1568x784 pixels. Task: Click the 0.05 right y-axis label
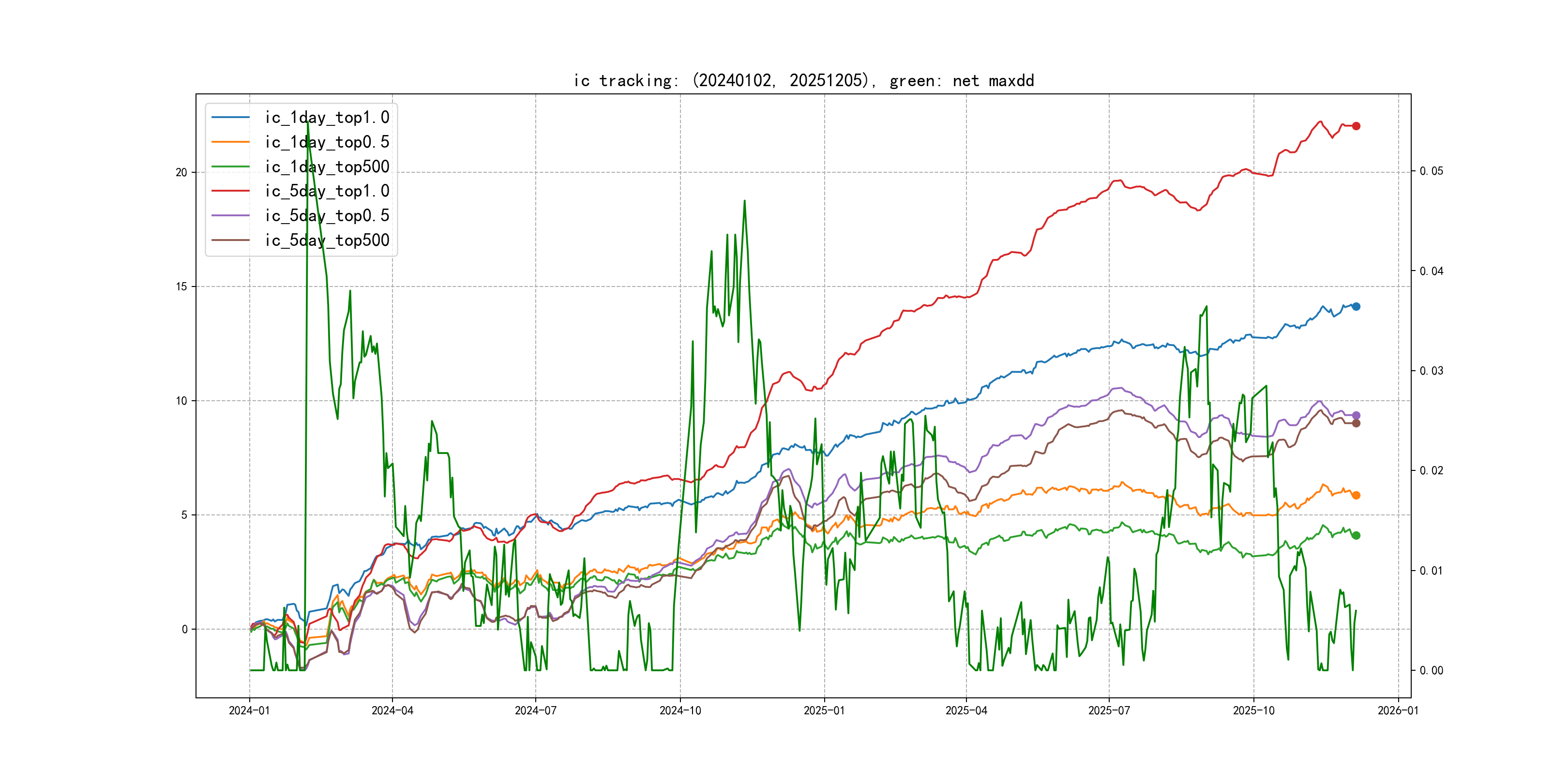(x=1431, y=171)
